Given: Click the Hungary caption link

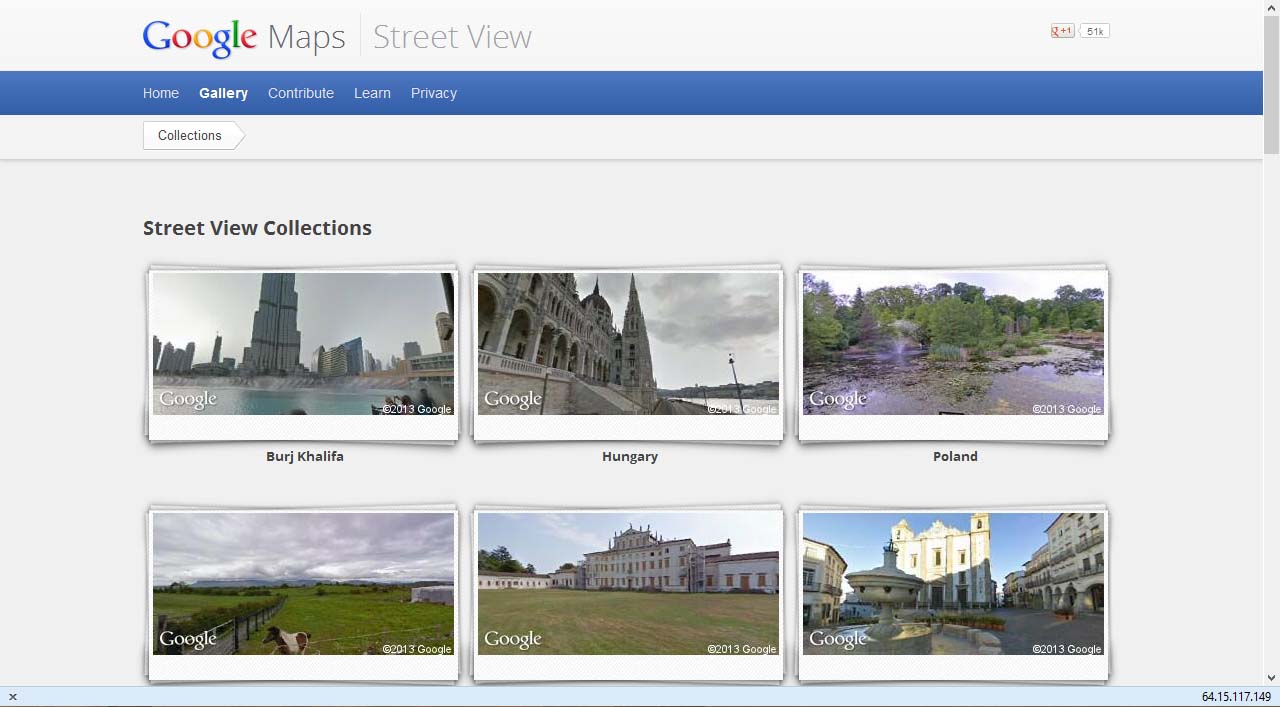Looking at the screenshot, I should coord(630,456).
